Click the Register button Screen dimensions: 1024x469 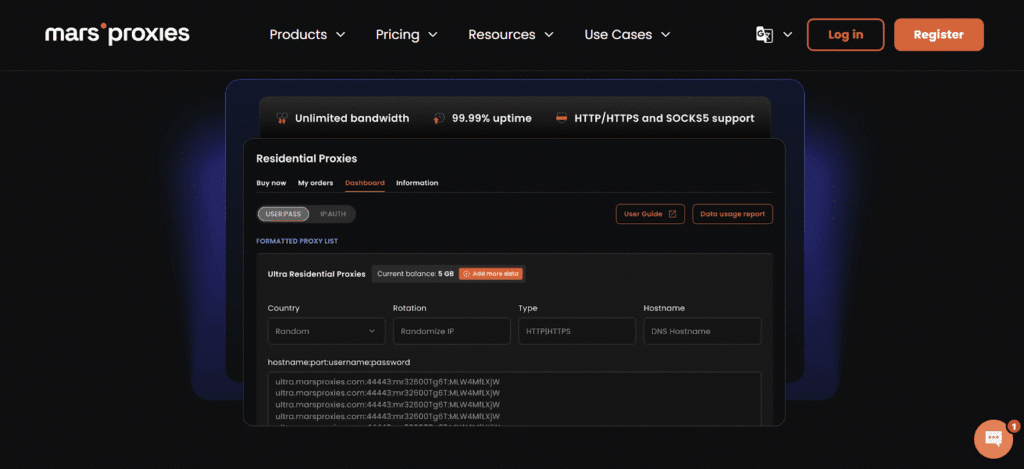click(938, 35)
